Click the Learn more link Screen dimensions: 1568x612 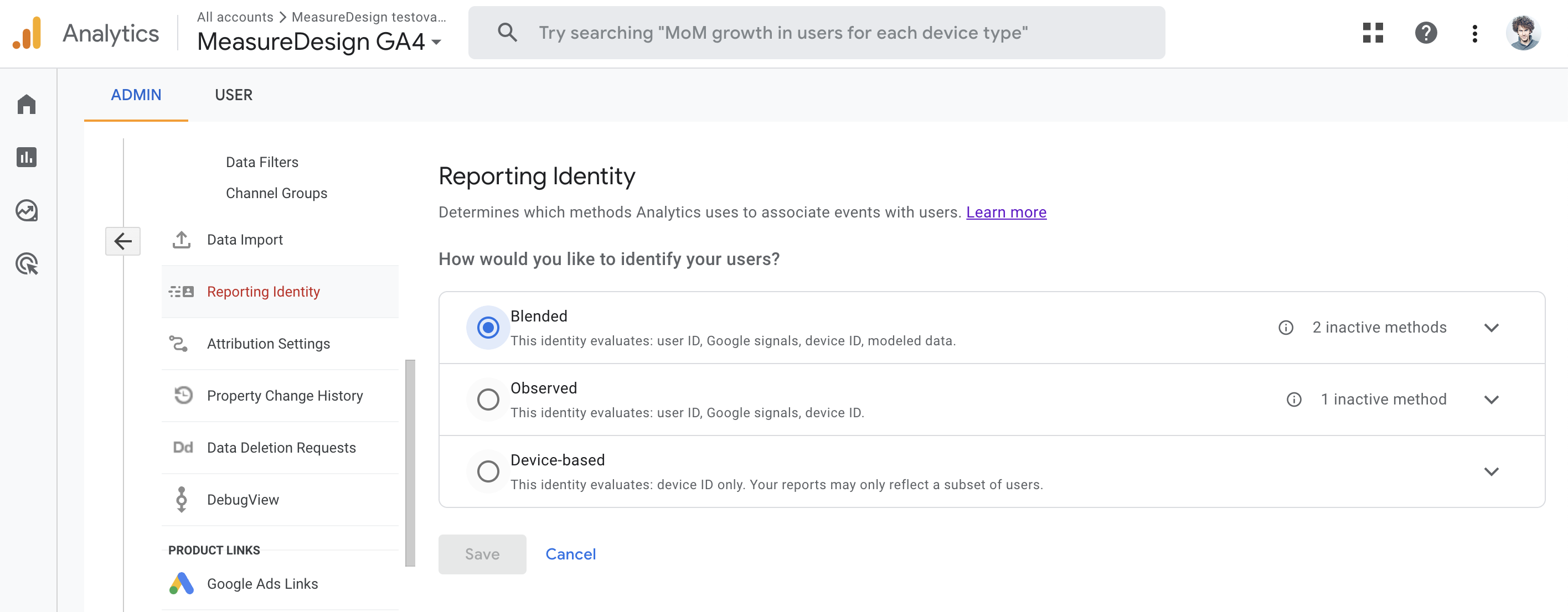pyautogui.click(x=1005, y=212)
